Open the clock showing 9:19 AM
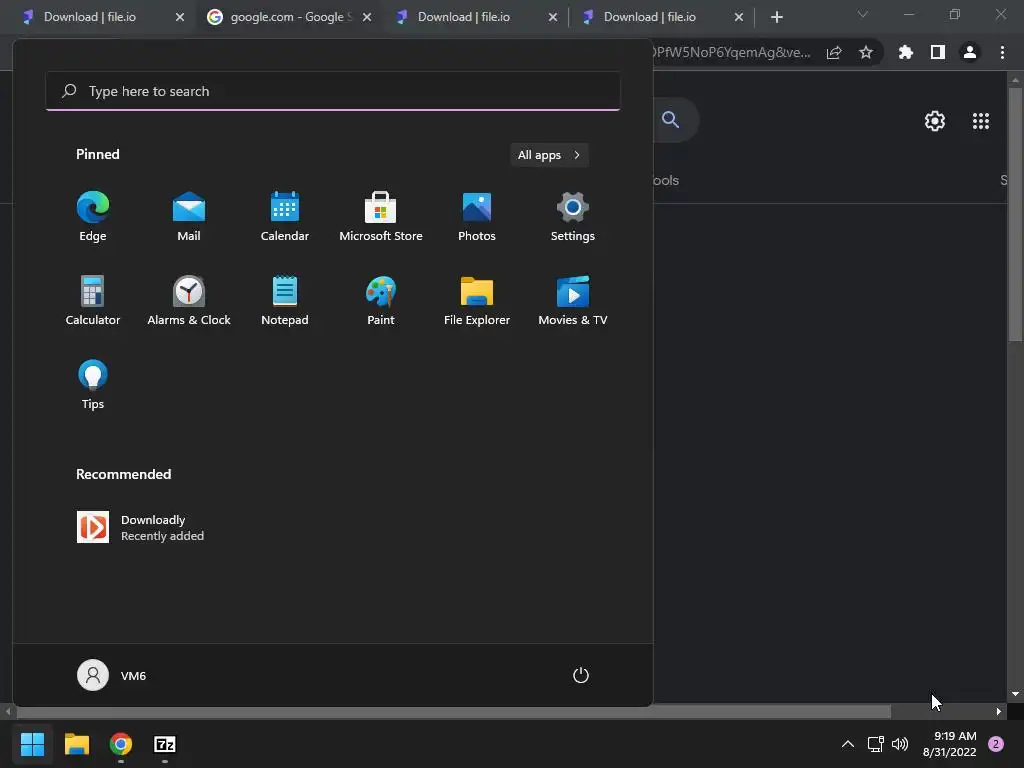1024x768 pixels. pos(950,744)
